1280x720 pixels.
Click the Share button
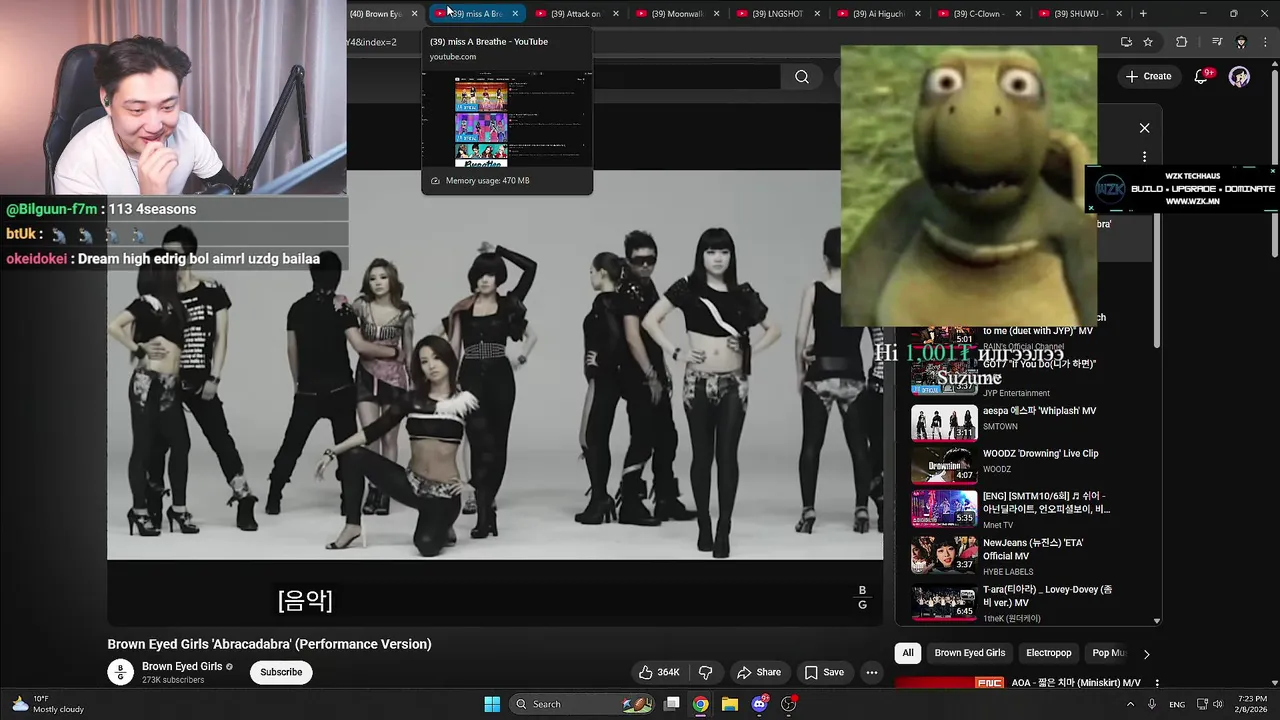tap(758, 672)
